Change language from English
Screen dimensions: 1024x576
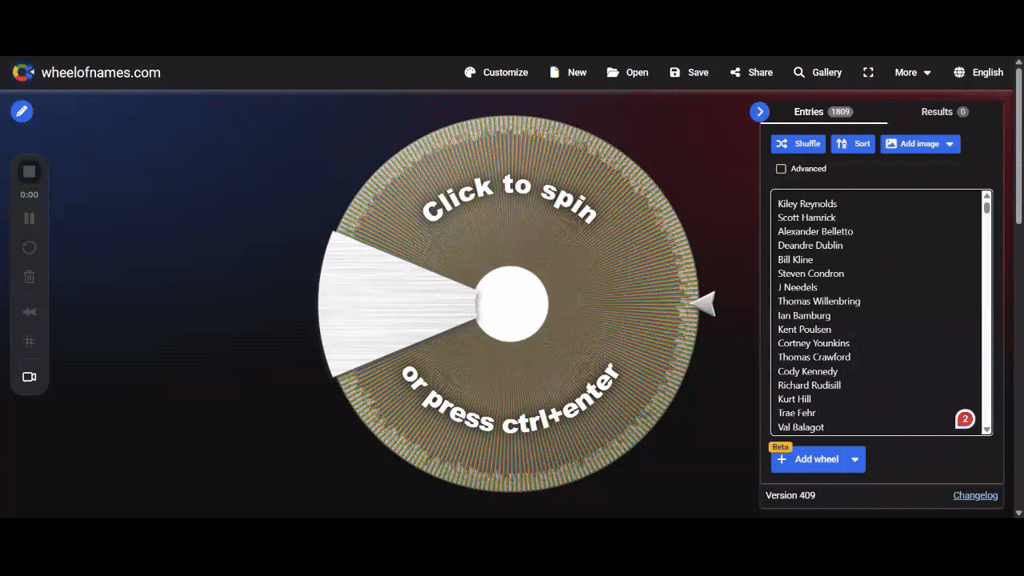tap(978, 72)
